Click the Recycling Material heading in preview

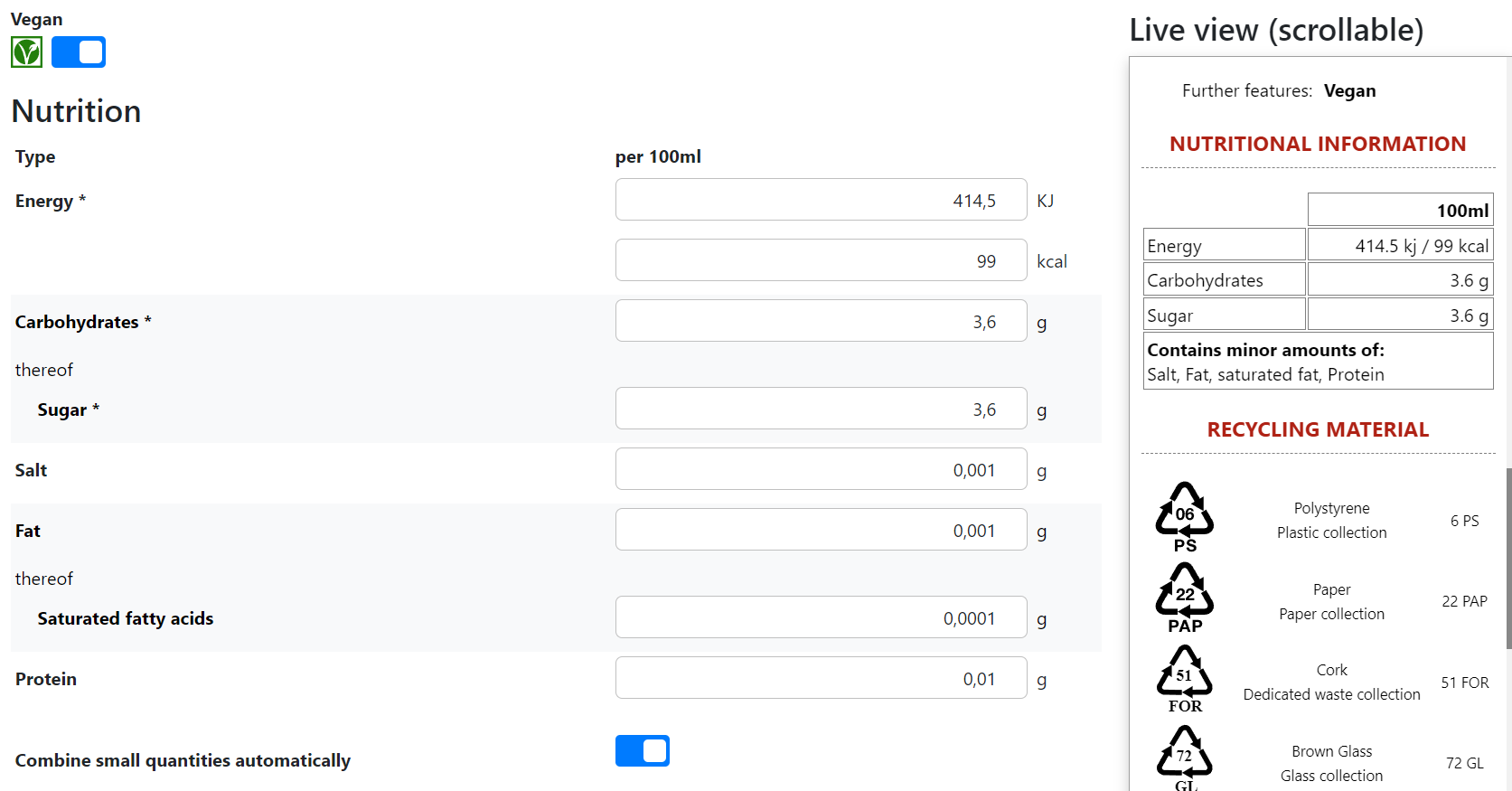click(x=1318, y=429)
